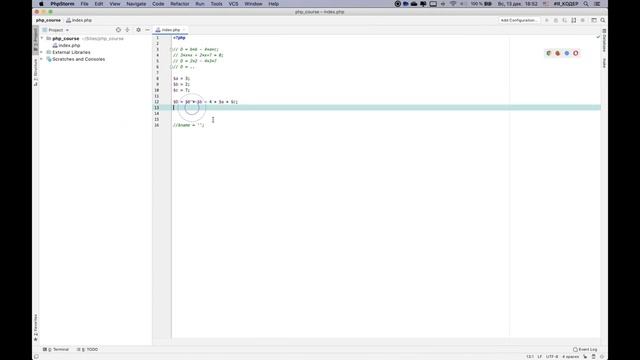
Task: Close the index.php editor tab
Action: coord(184,30)
